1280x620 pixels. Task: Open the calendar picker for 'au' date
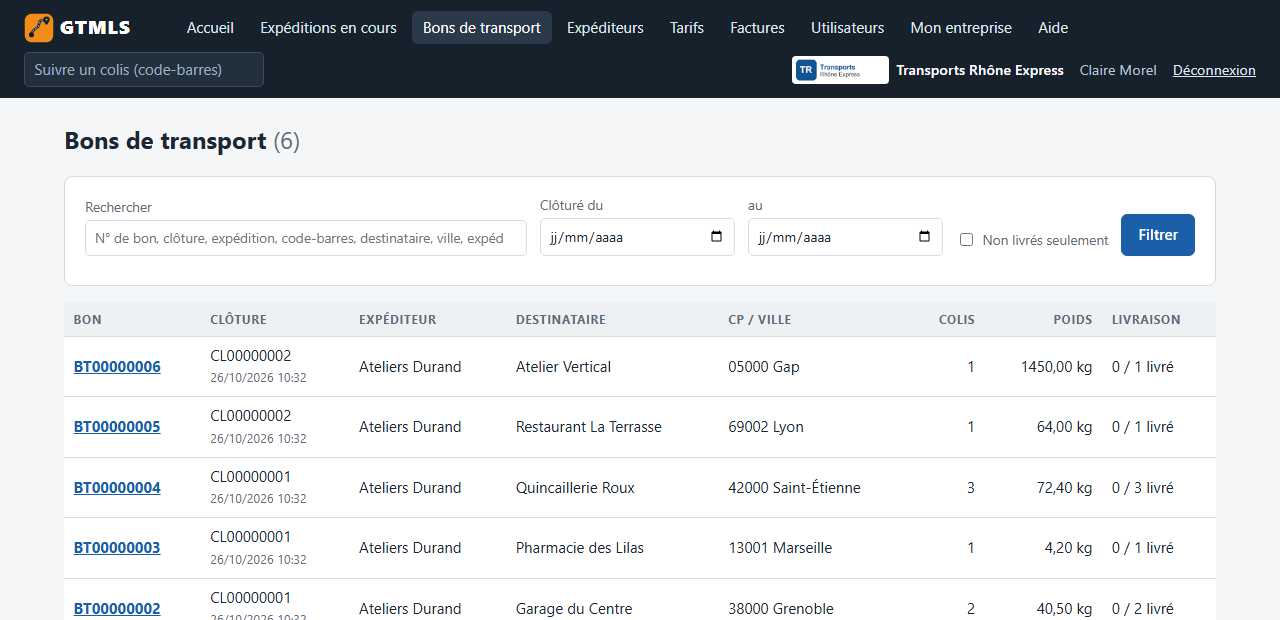924,237
